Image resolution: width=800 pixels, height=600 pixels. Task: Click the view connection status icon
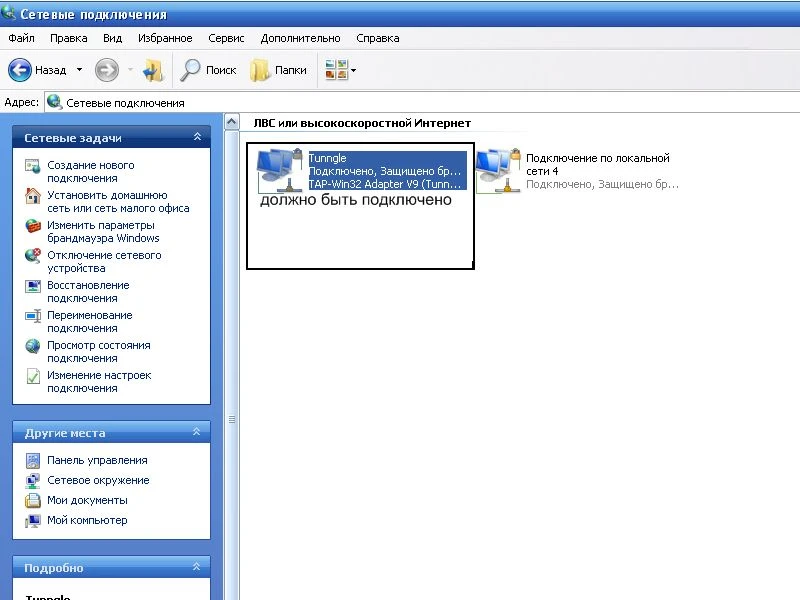point(33,346)
